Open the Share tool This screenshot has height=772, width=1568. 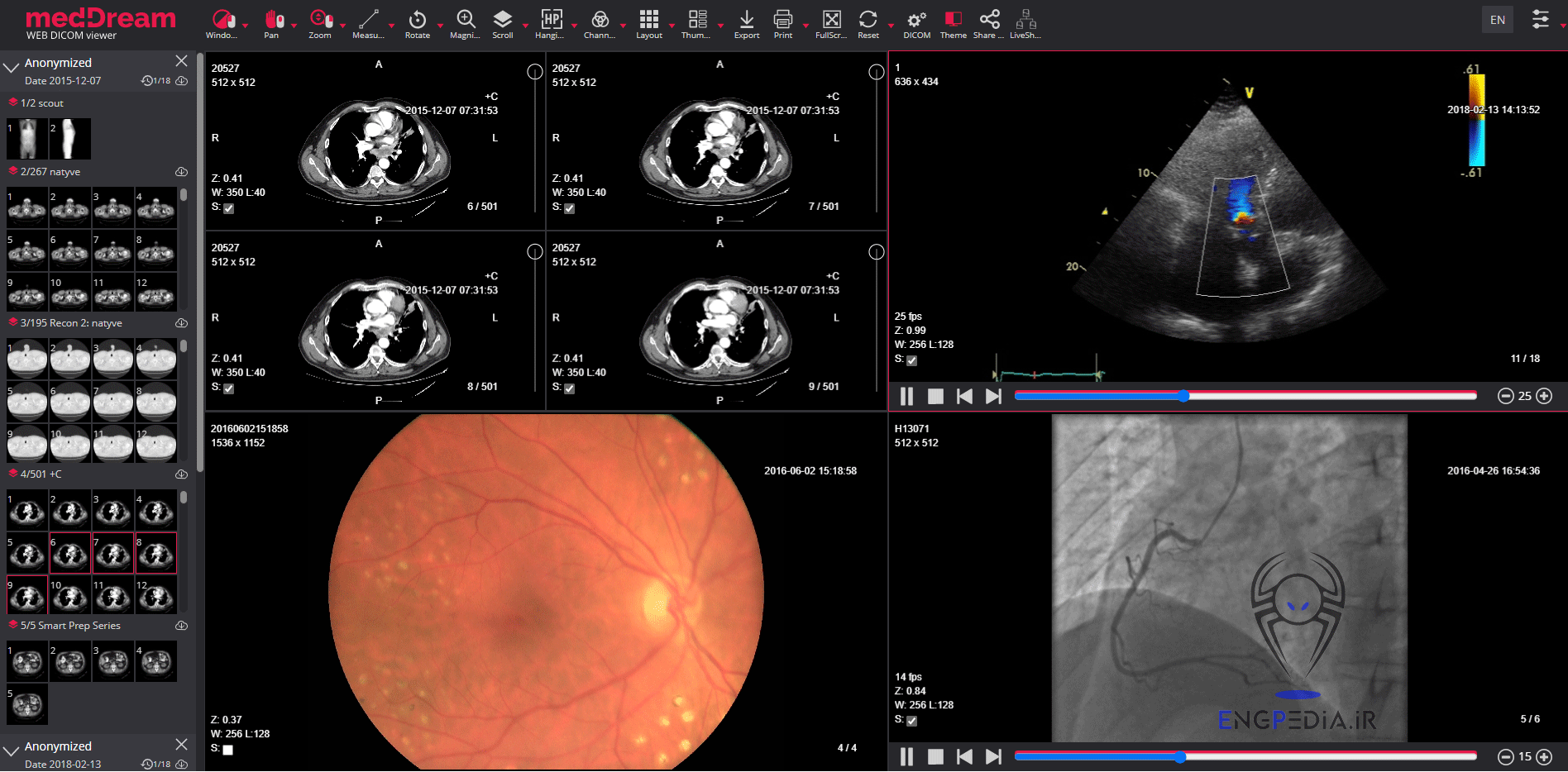tap(989, 24)
